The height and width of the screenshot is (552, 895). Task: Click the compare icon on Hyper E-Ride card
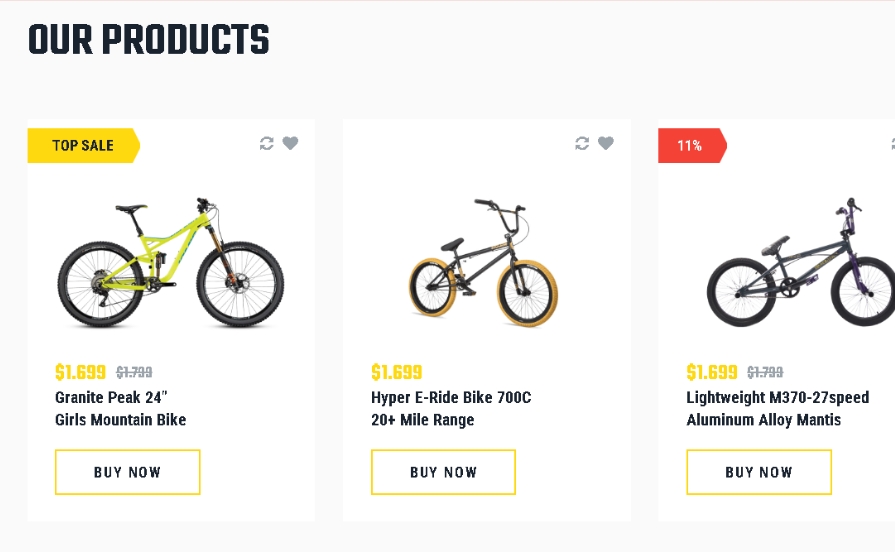(582, 144)
